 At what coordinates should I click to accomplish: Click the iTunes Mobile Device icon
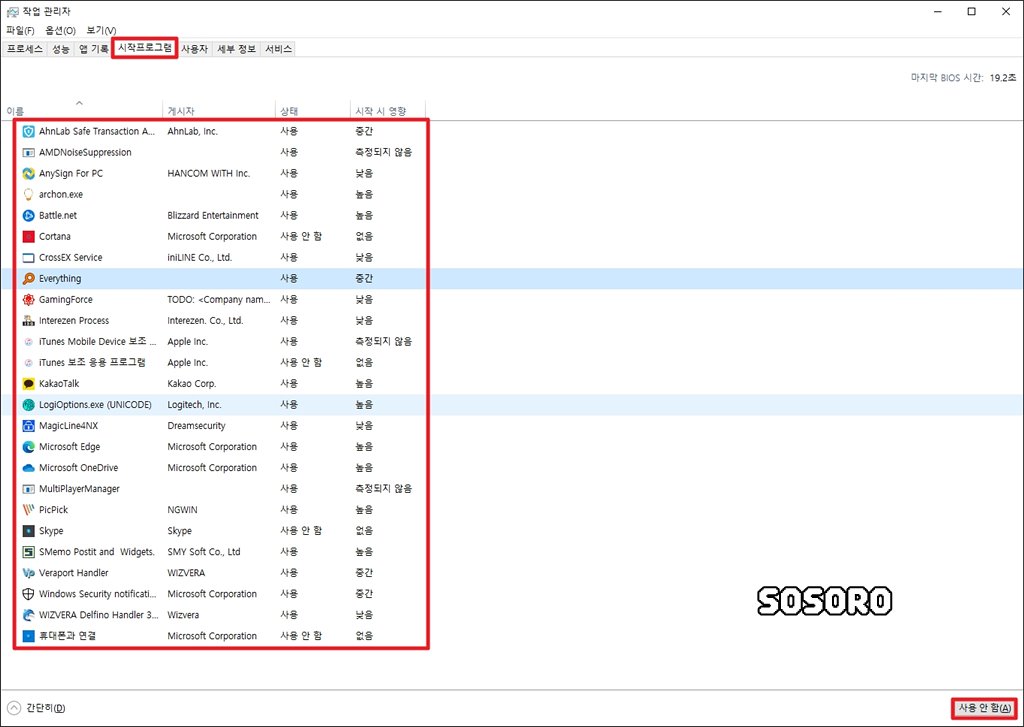[28, 342]
